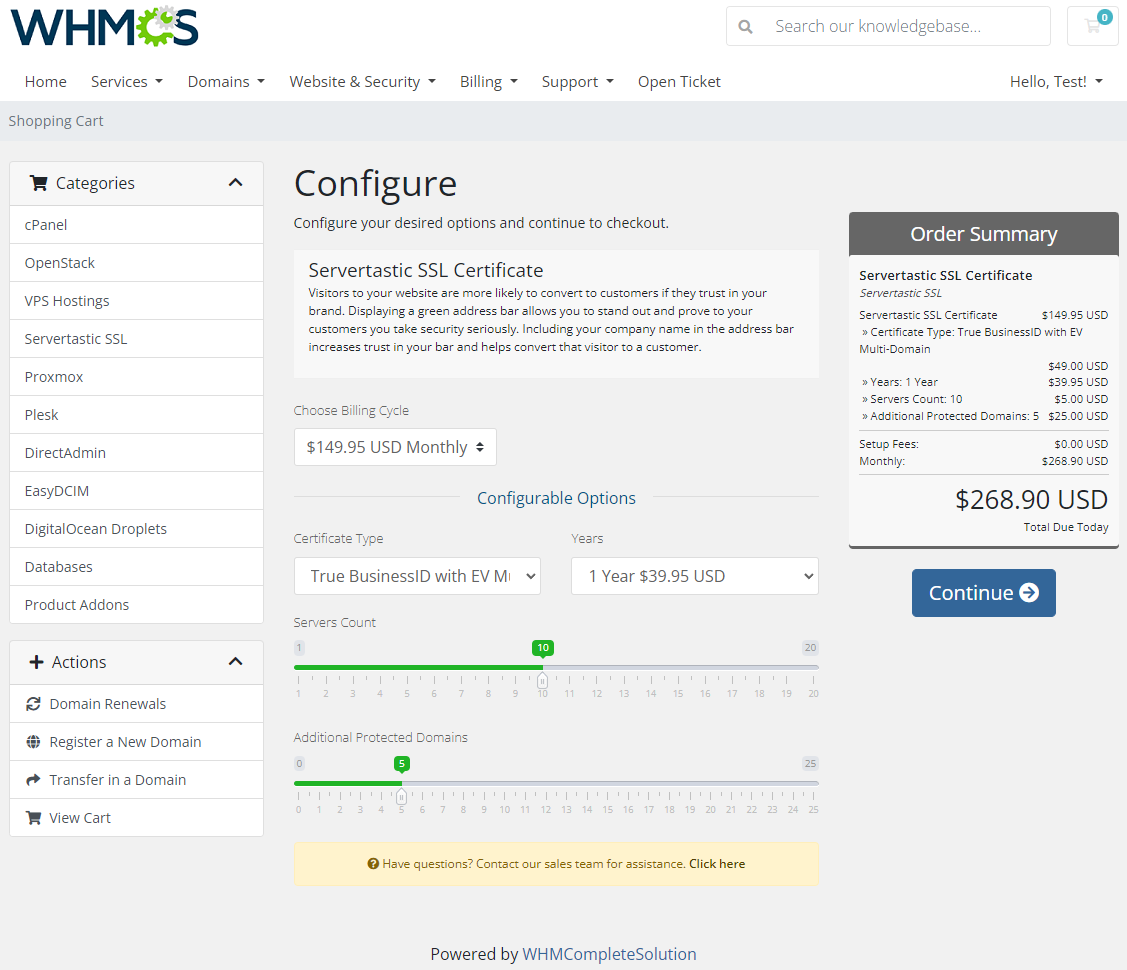Select Databases category
1127x970 pixels.
click(x=137, y=568)
